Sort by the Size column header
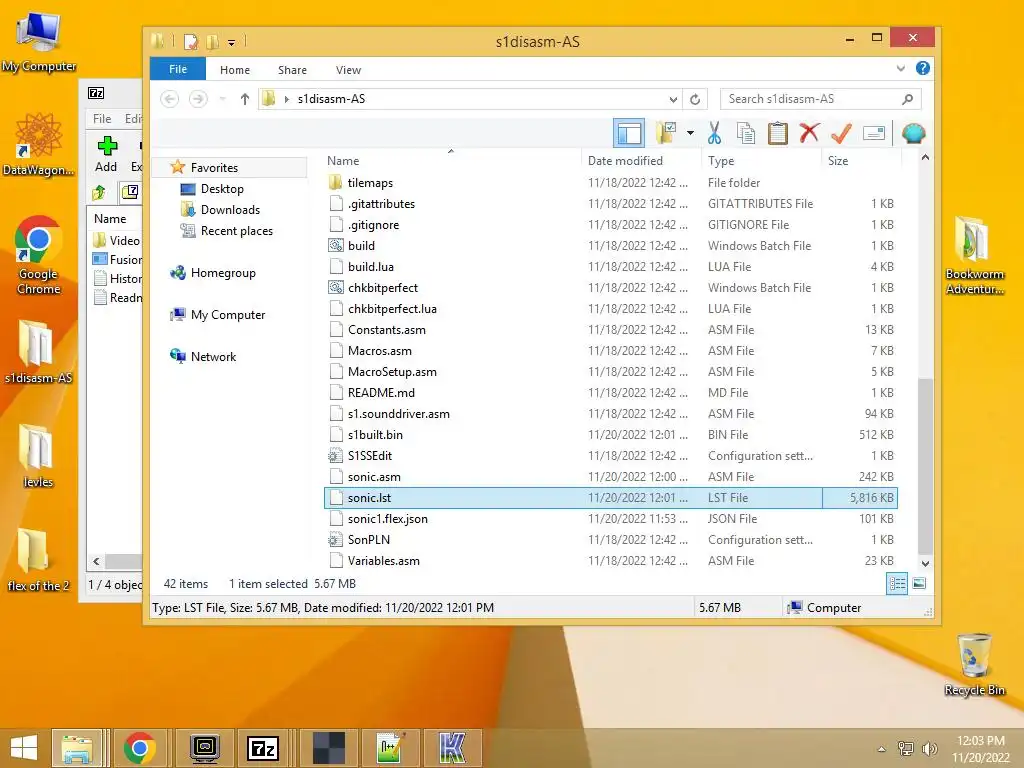Screen dimensions: 1024x768 (838, 161)
